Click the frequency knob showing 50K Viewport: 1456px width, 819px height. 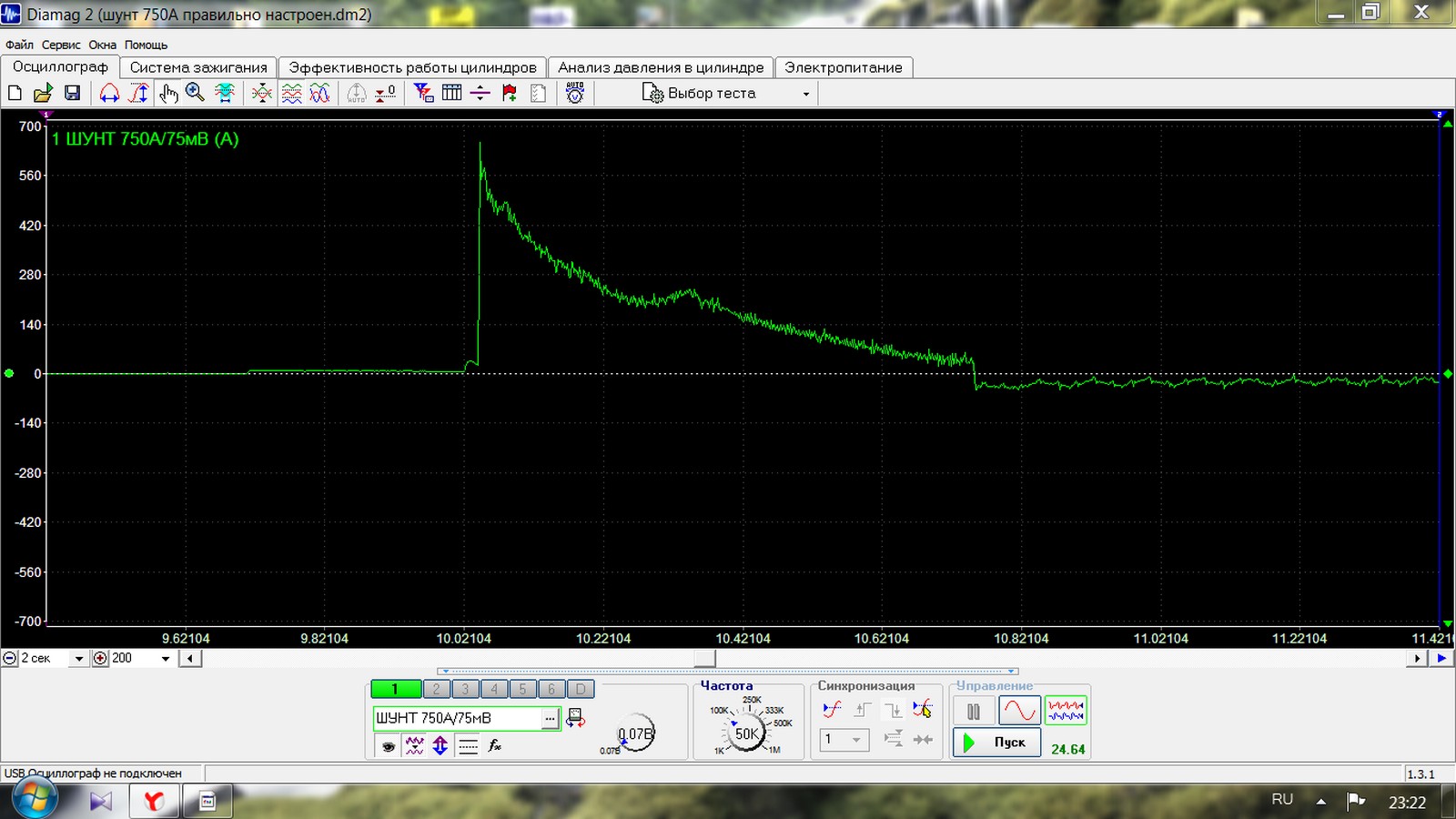[746, 733]
